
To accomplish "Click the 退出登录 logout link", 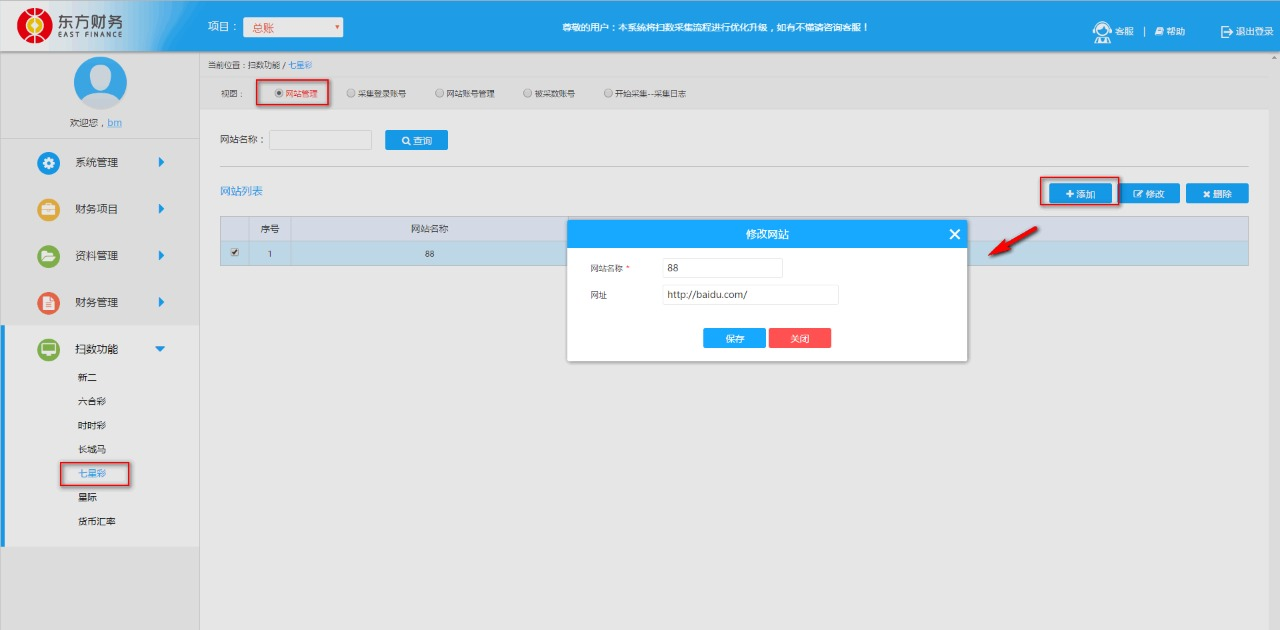I will point(1246,32).
